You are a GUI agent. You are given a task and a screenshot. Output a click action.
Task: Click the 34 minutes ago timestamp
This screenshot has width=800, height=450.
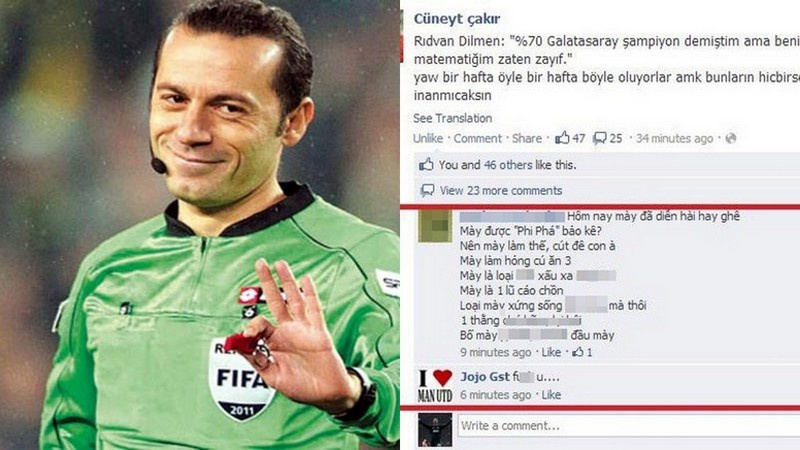click(x=674, y=138)
